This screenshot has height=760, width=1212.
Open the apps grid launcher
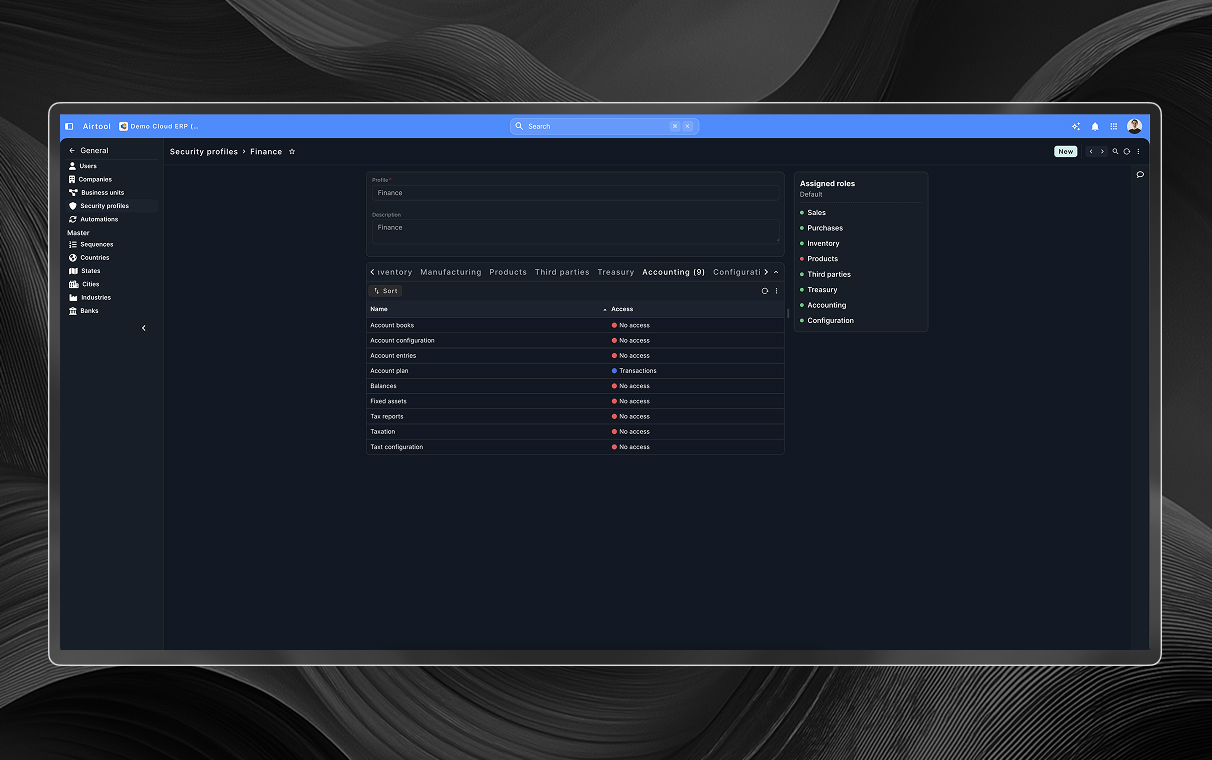click(1114, 126)
